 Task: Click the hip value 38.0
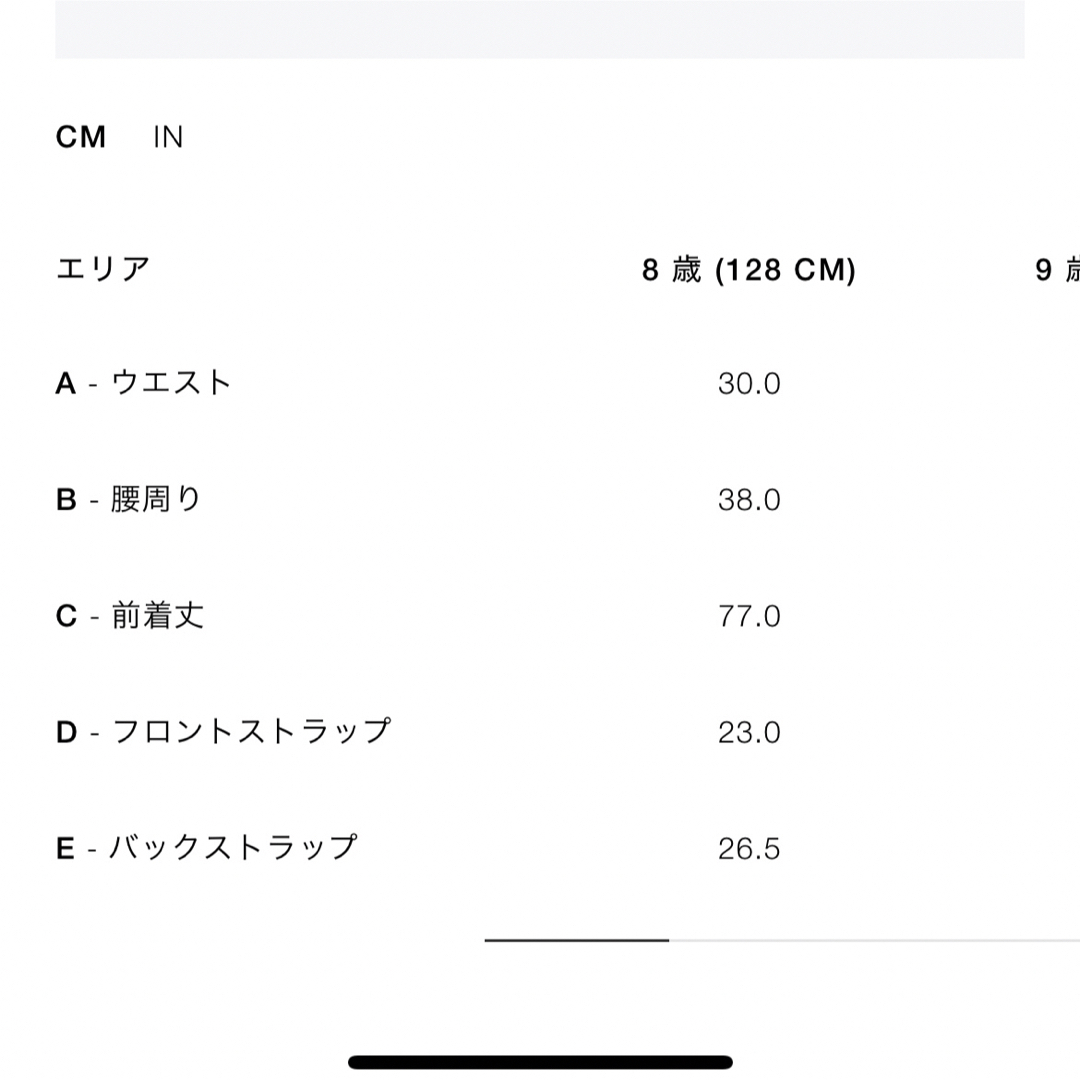point(749,500)
